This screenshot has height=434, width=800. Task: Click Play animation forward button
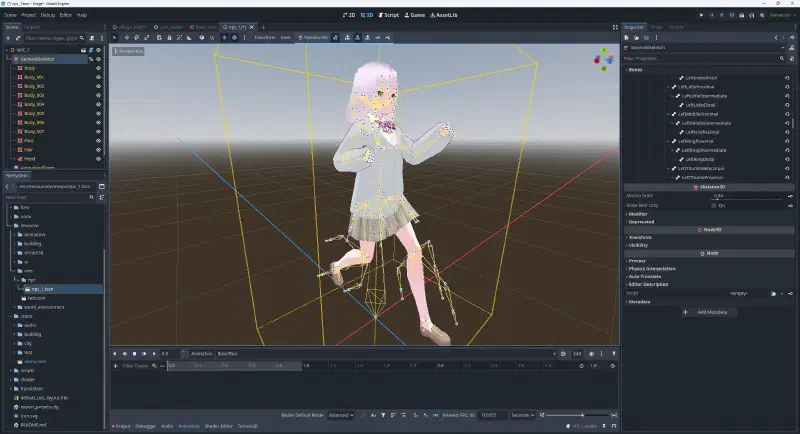(x=154, y=353)
